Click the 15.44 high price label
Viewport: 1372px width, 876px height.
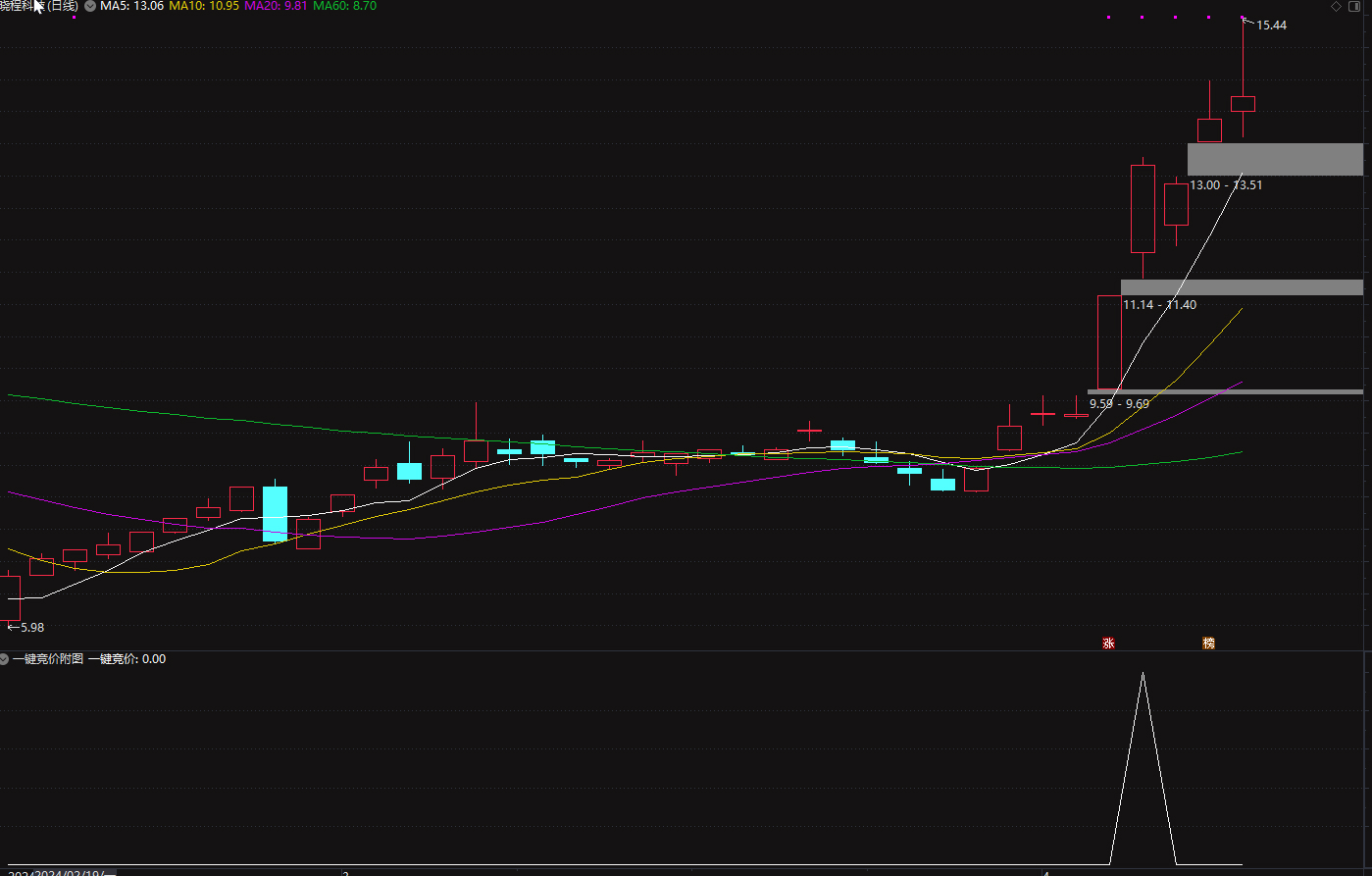[x=1272, y=26]
